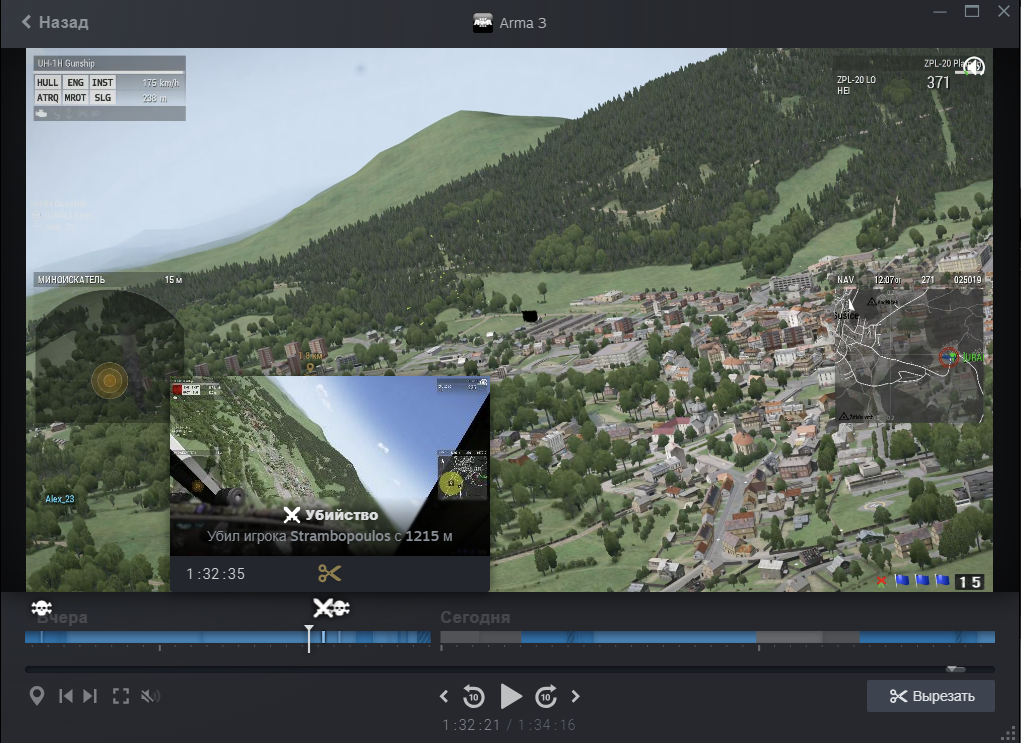Click the 1:32:21 / 1:34:16 time readout
This screenshot has height=743, width=1021.
pos(509,725)
